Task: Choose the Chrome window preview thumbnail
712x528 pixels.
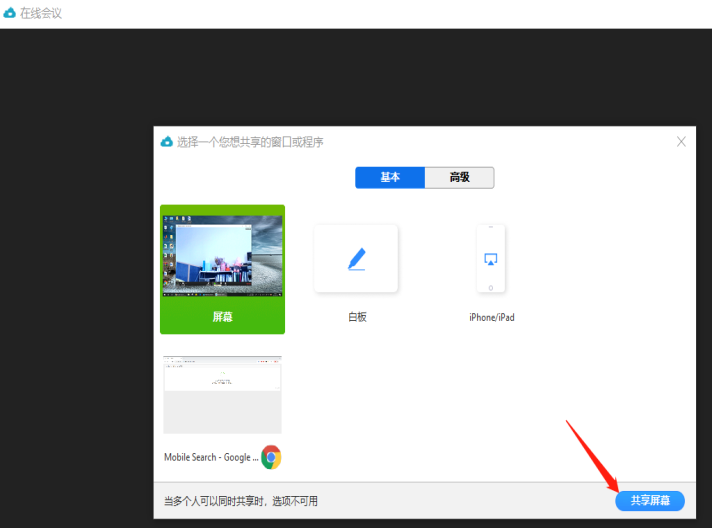Action: tap(222, 394)
